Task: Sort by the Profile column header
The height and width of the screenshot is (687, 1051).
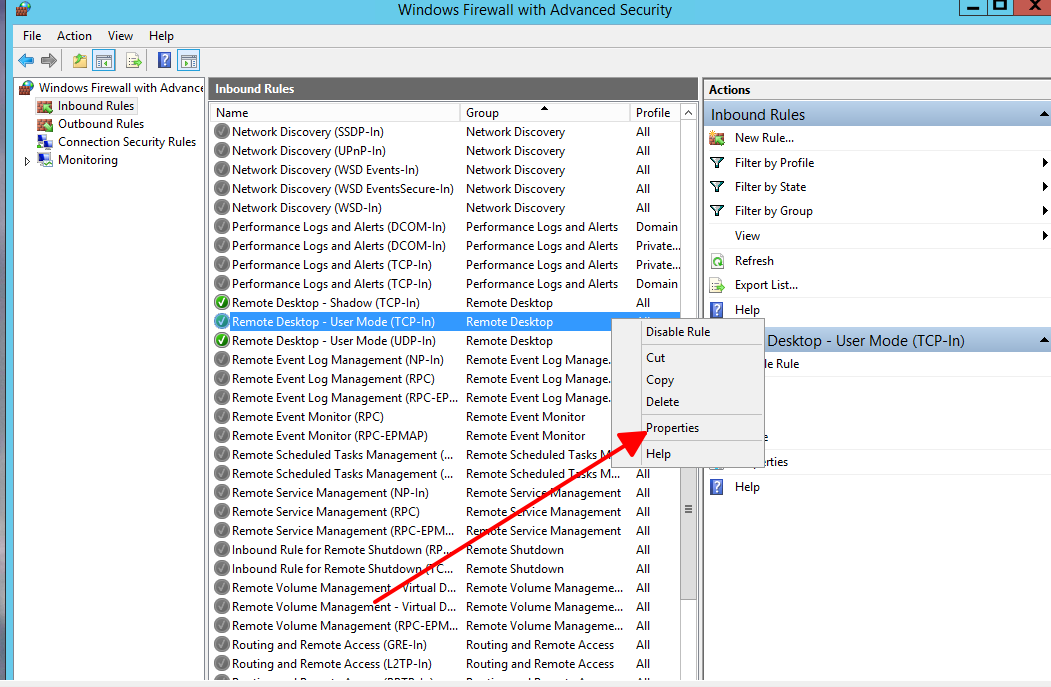Action: [x=655, y=113]
